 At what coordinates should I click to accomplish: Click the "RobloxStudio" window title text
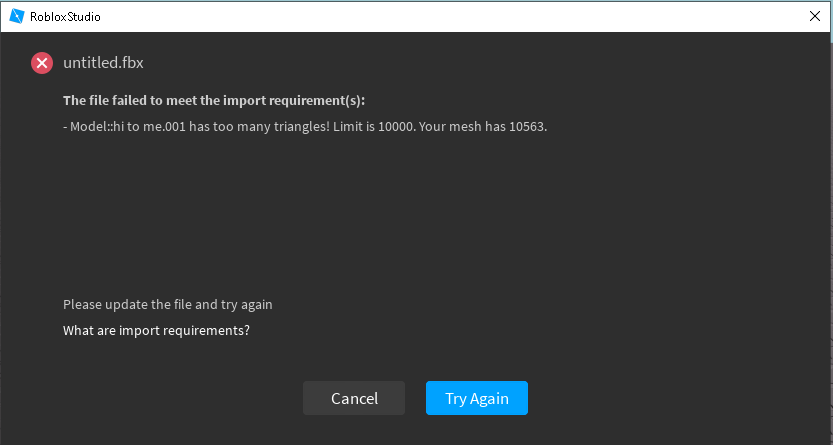tap(65, 17)
